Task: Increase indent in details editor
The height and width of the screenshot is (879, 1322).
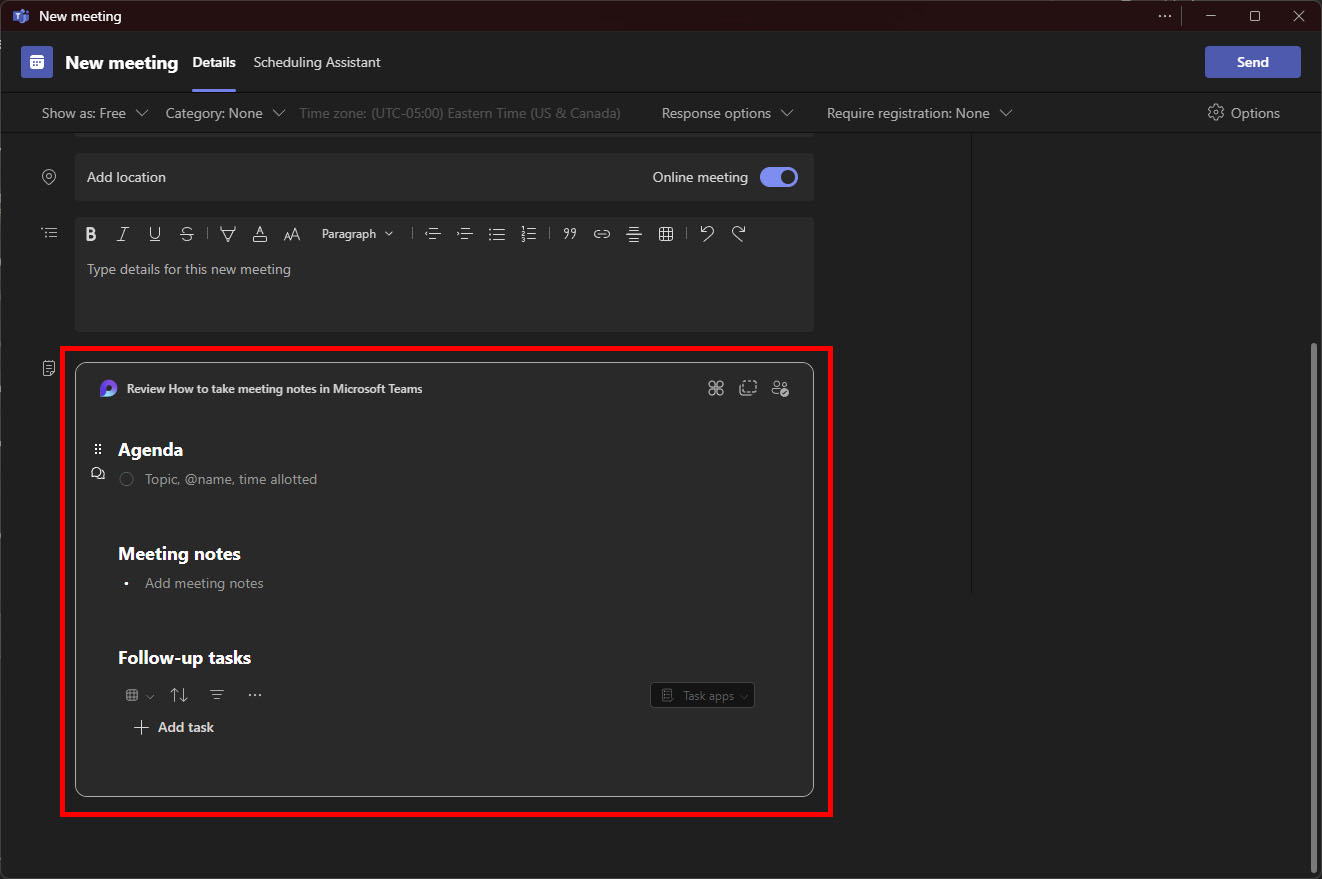Action: click(x=465, y=234)
